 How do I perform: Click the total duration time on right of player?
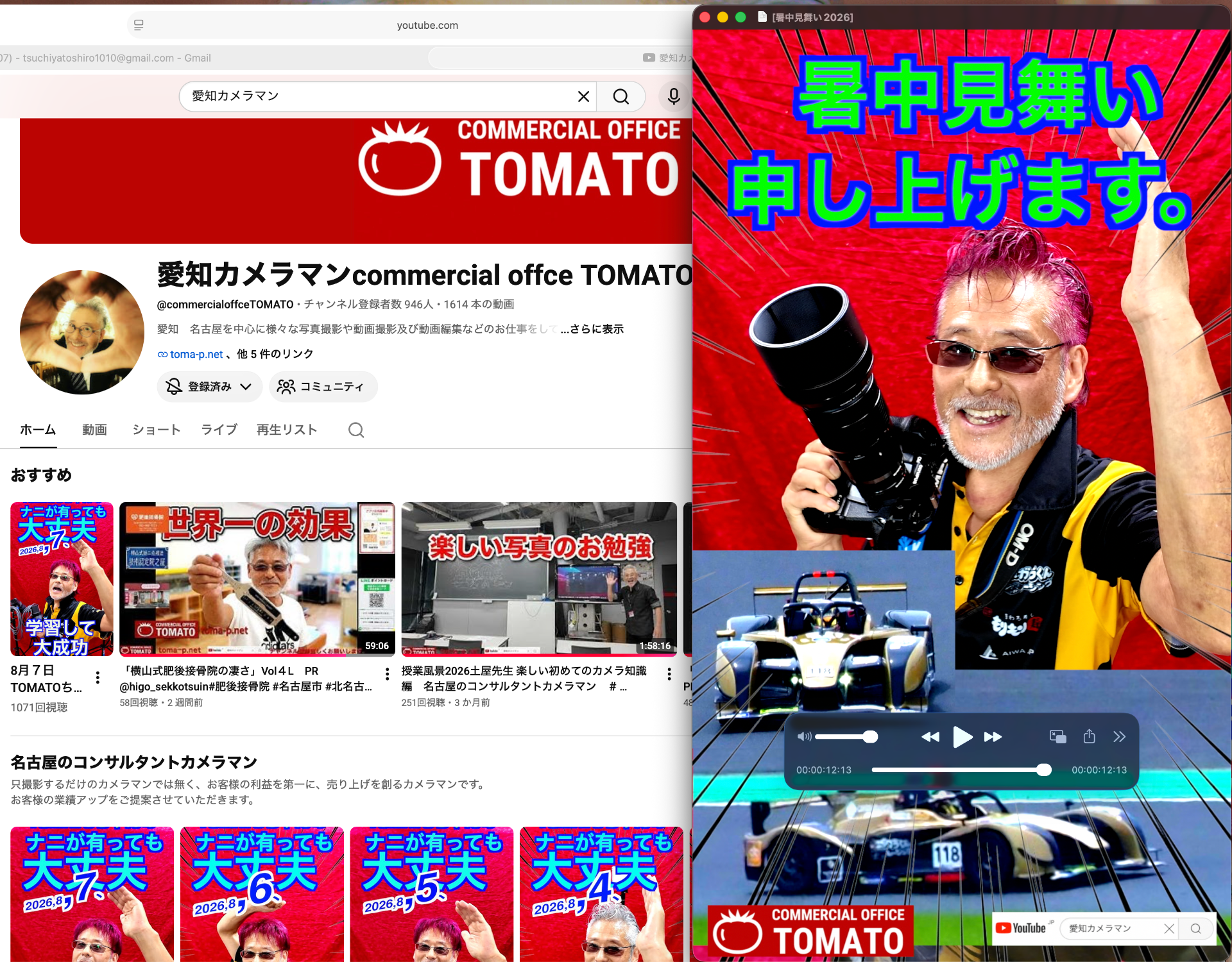tap(1099, 770)
